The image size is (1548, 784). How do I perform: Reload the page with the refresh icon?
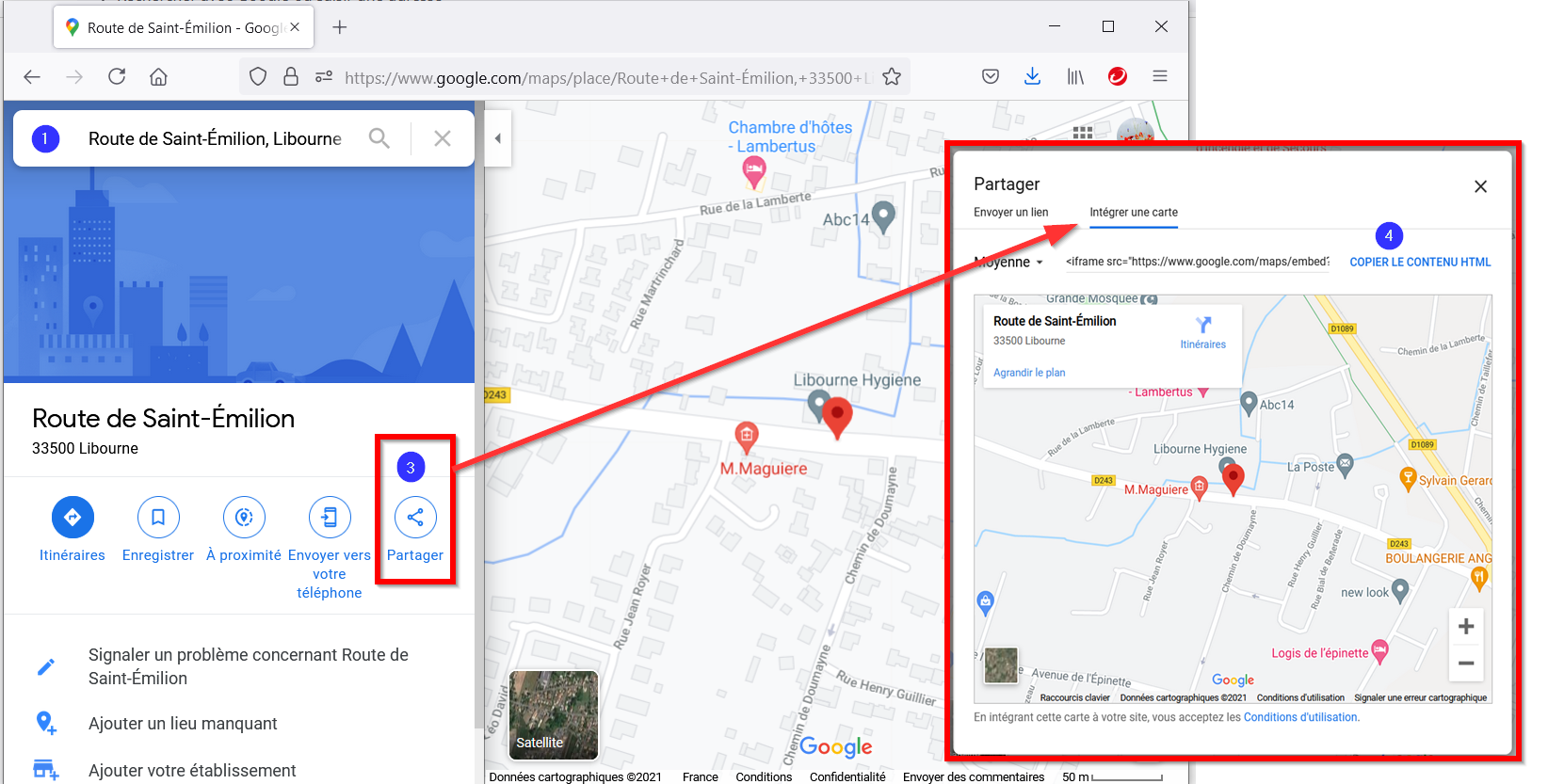pyautogui.click(x=117, y=77)
